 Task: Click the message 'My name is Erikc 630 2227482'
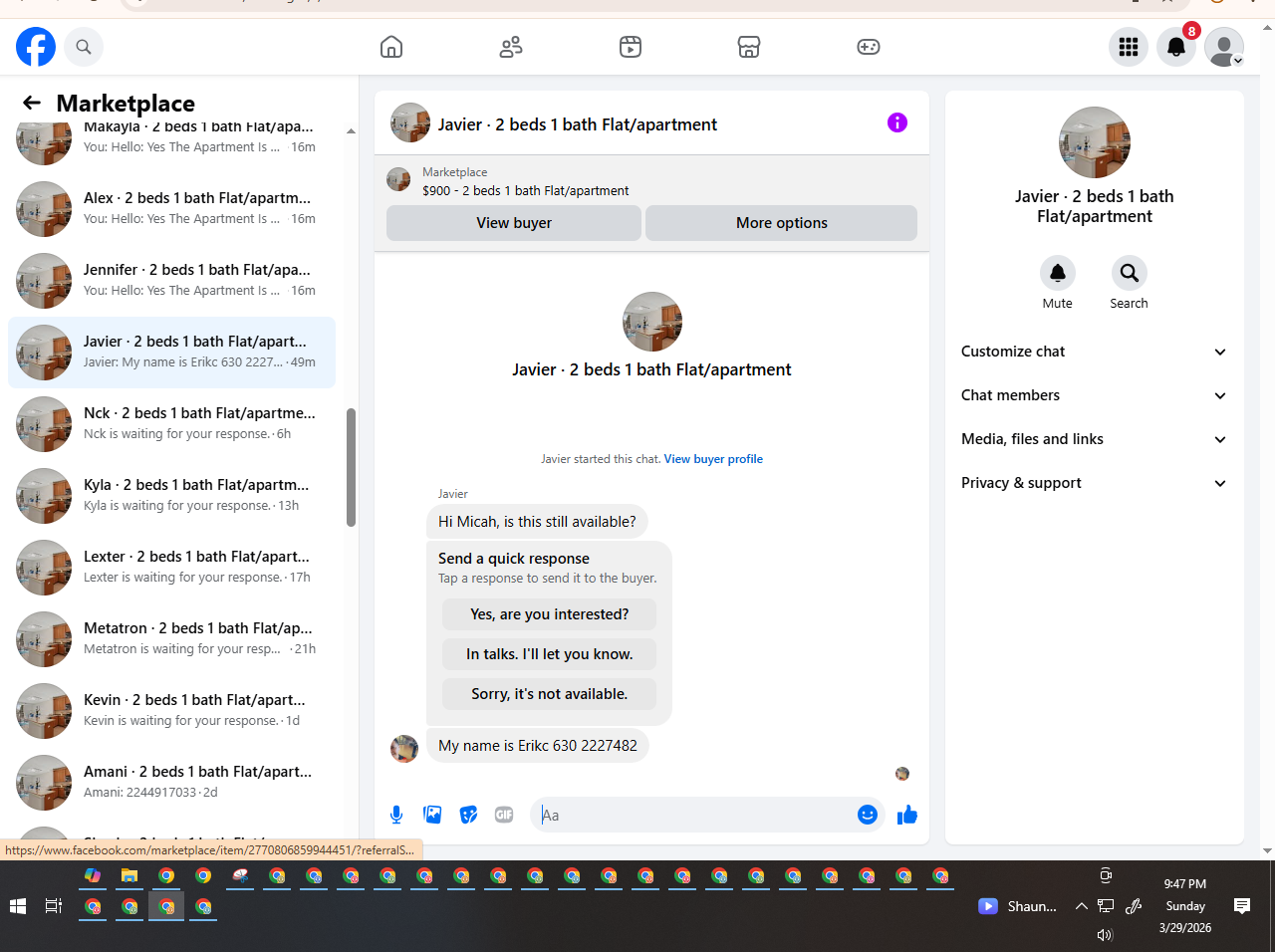[538, 746]
